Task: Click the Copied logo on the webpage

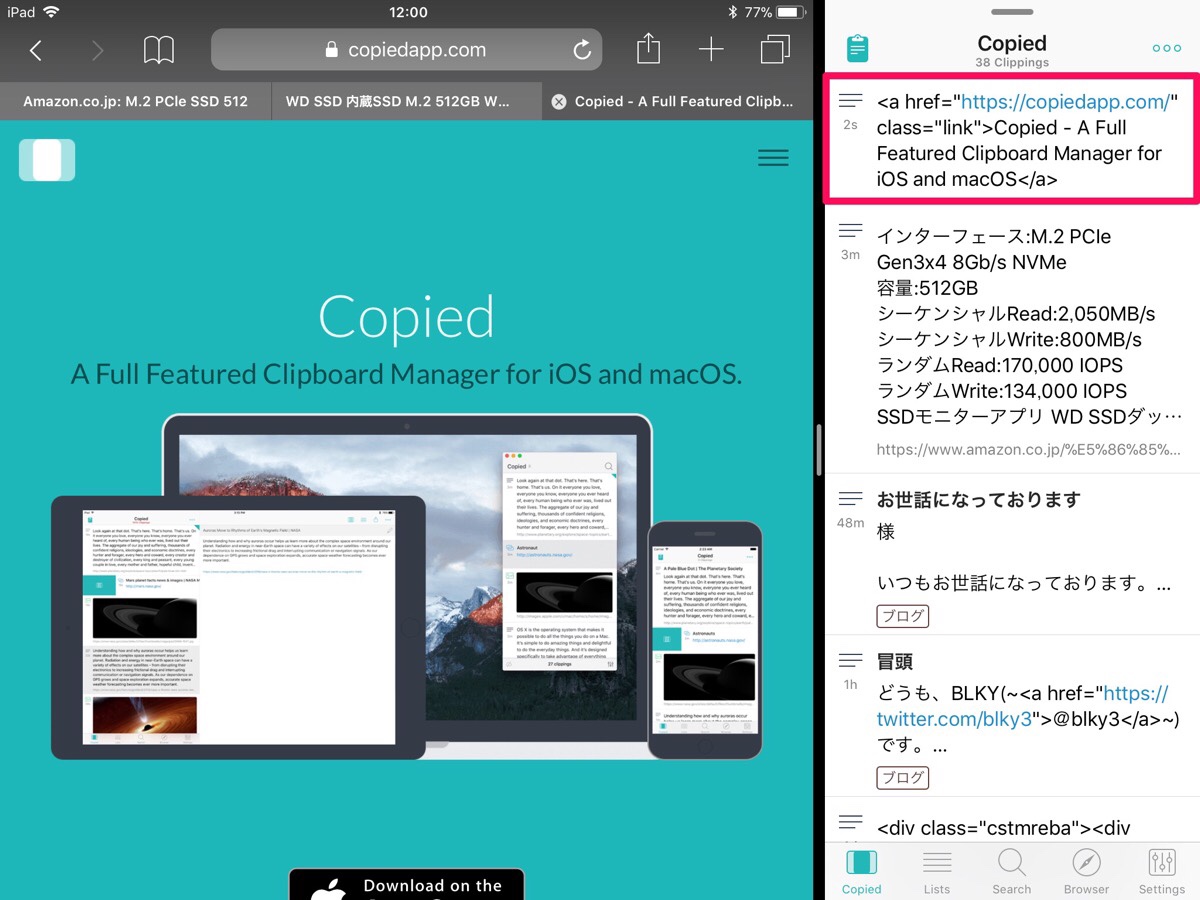Action: (x=46, y=160)
